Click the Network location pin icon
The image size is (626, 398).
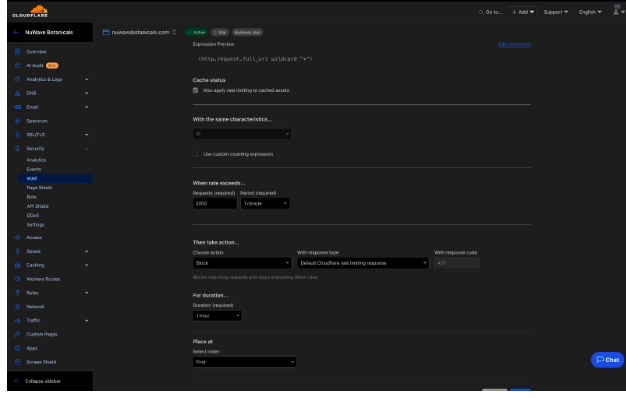click(x=18, y=307)
